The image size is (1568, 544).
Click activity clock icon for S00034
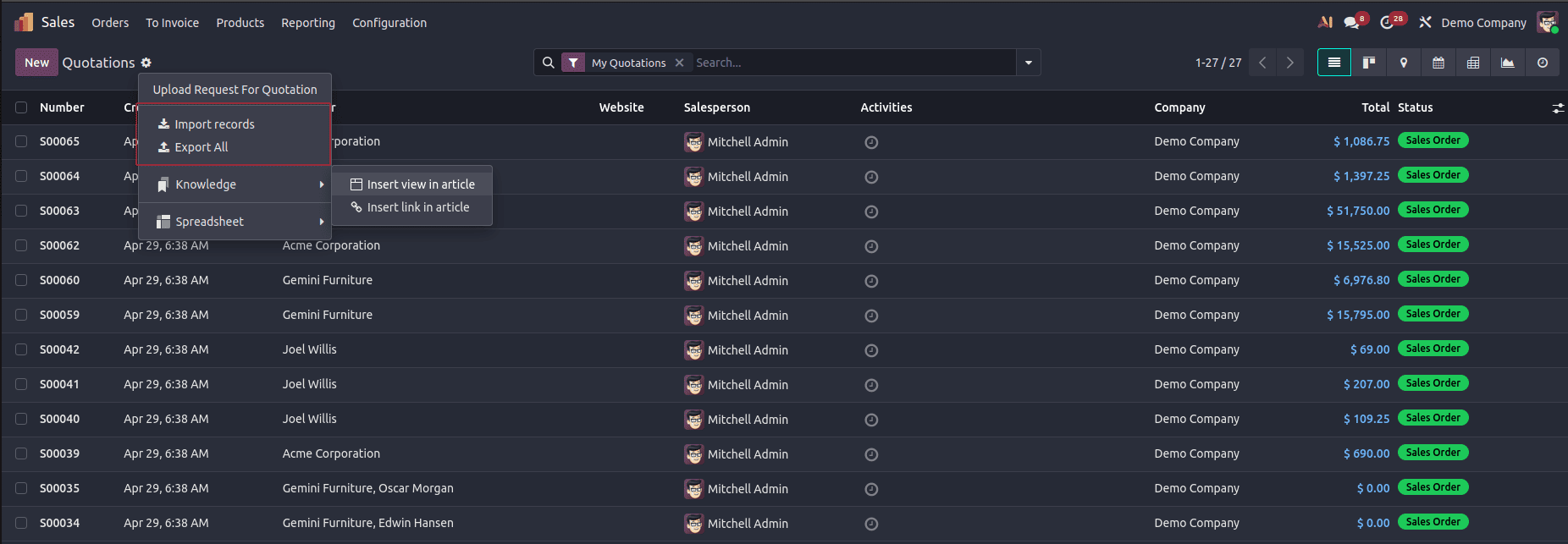(871, 525)
